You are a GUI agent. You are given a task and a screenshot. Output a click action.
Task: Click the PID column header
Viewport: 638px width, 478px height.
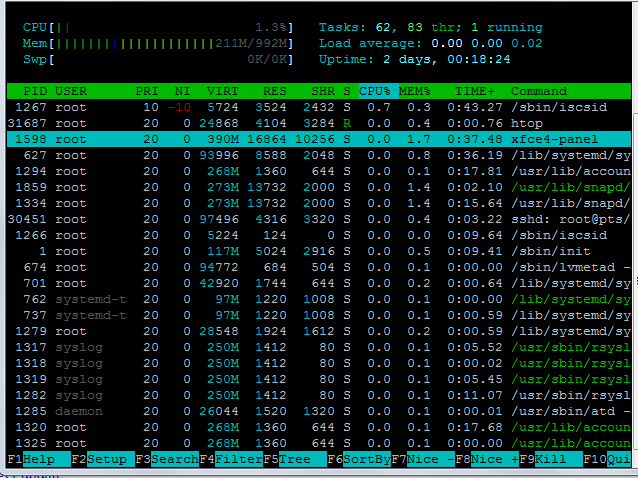click(35, 91)
